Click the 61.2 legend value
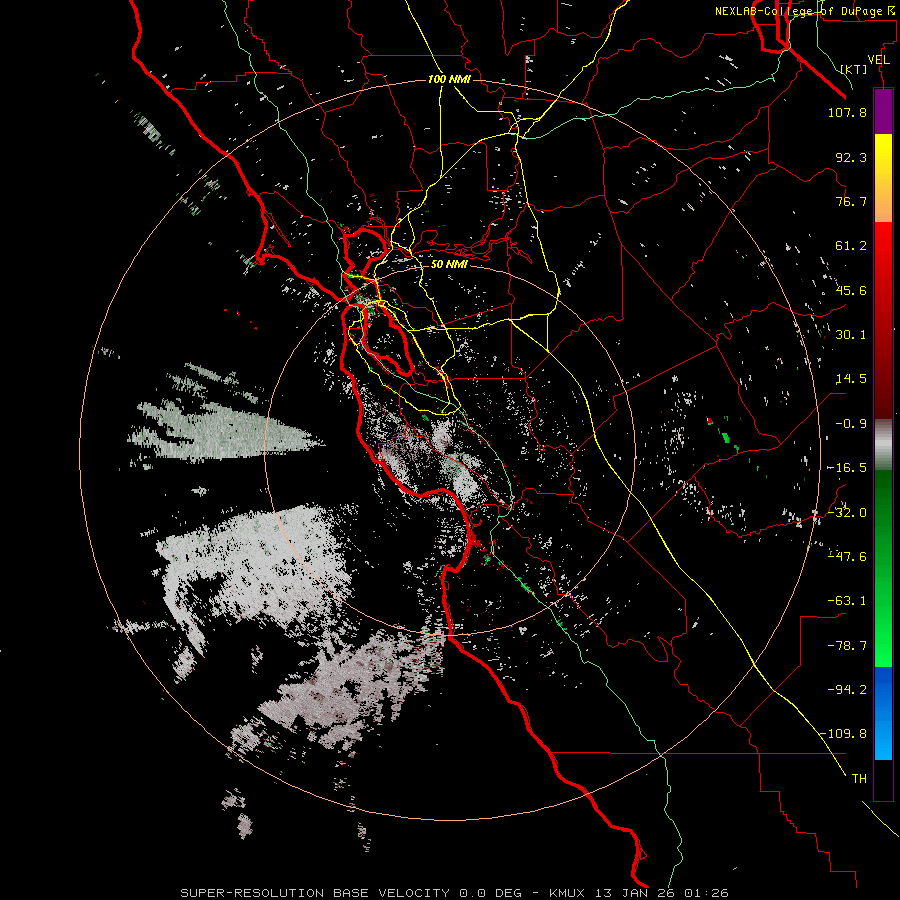 (x=851, y=246)
